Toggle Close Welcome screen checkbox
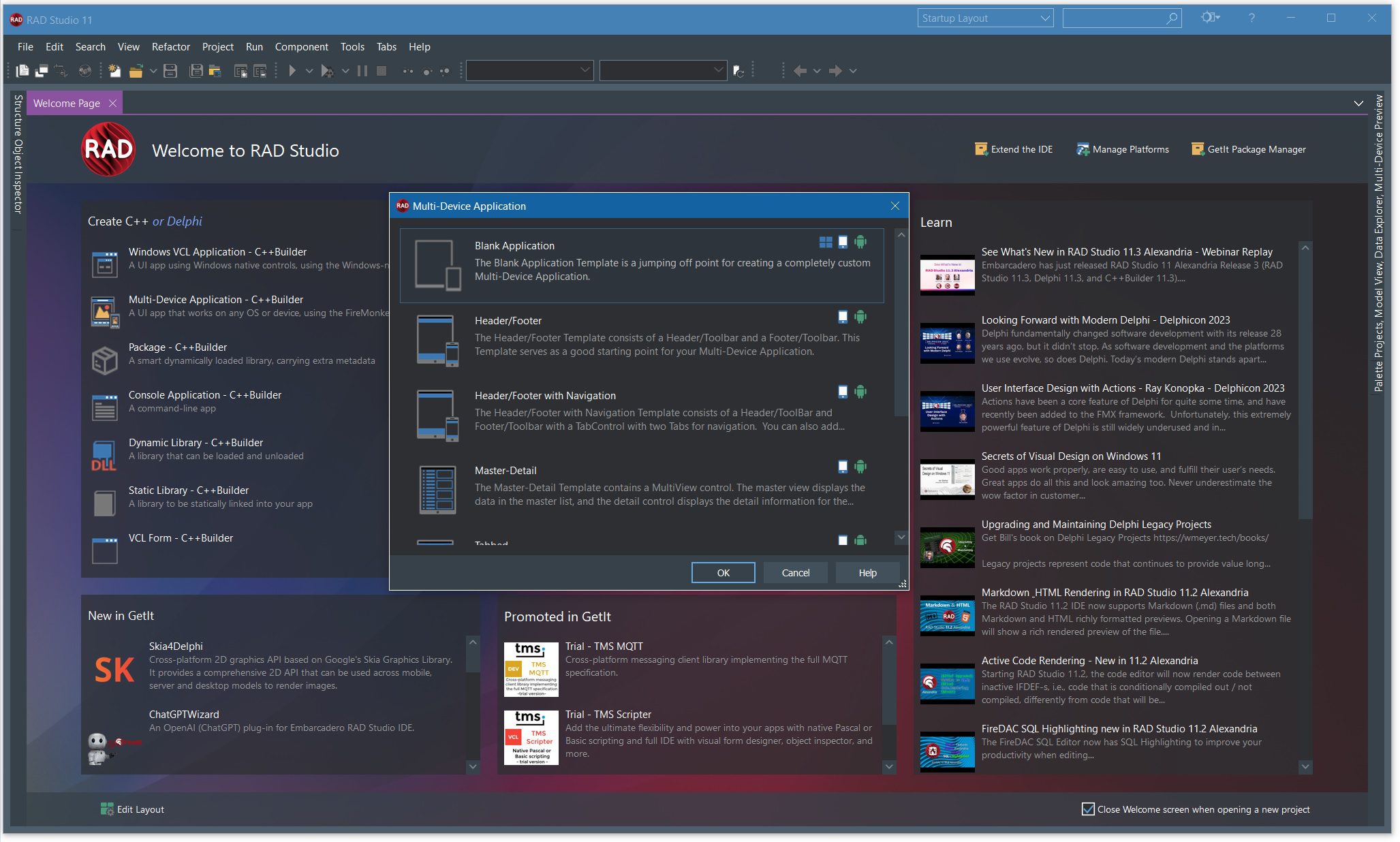1400x842 pixels. click(1088, 809)
